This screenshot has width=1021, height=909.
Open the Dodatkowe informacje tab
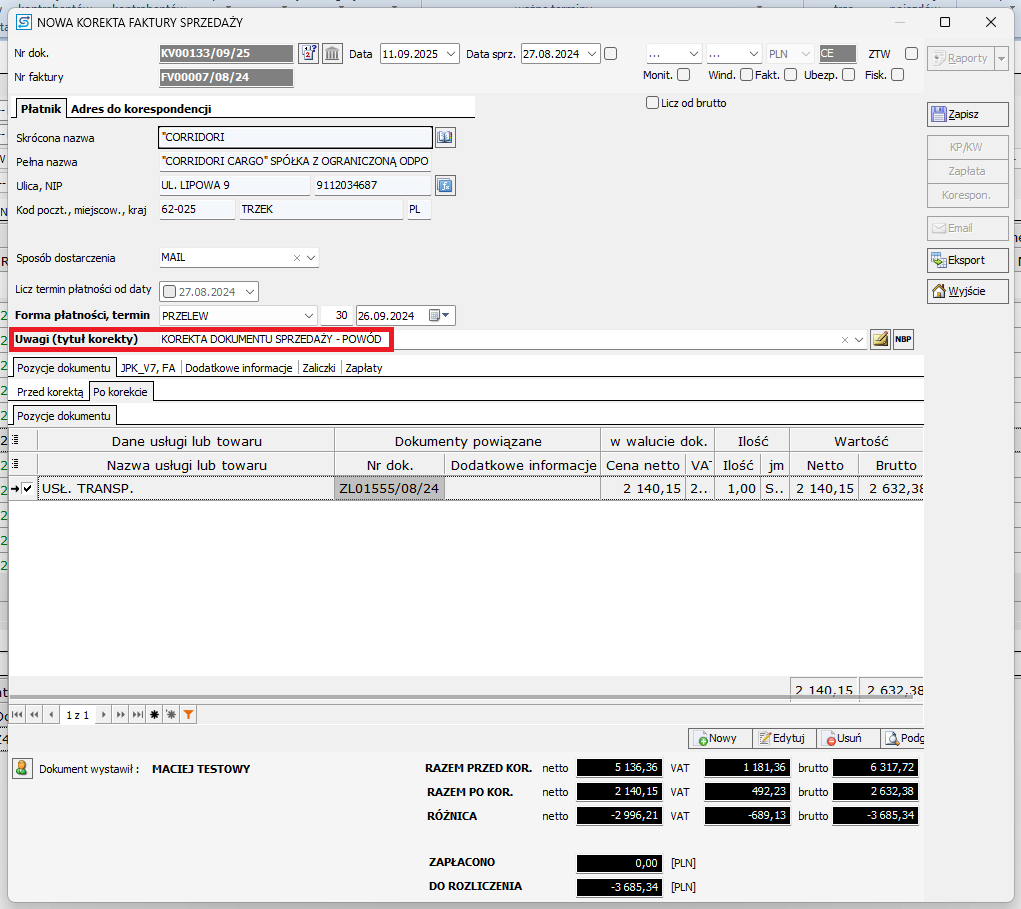(238, 368)
